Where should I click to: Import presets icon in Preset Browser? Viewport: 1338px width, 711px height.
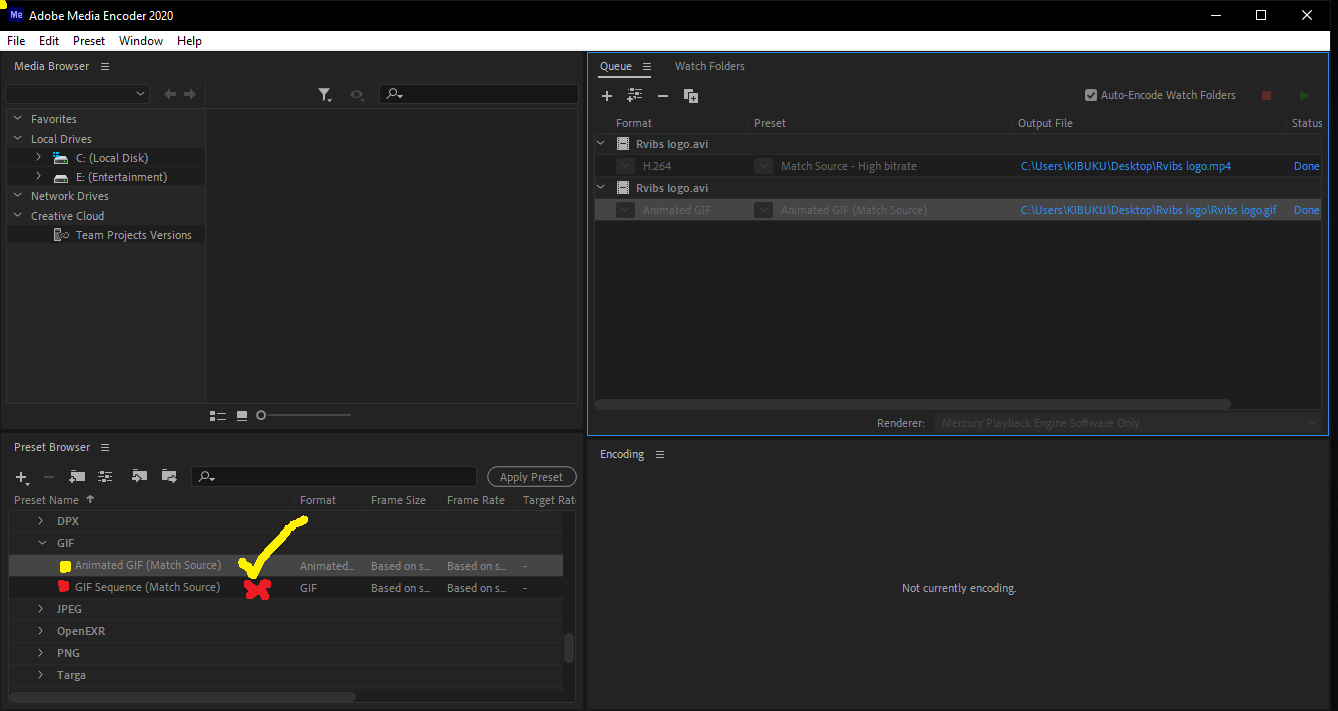click(139, 477)
